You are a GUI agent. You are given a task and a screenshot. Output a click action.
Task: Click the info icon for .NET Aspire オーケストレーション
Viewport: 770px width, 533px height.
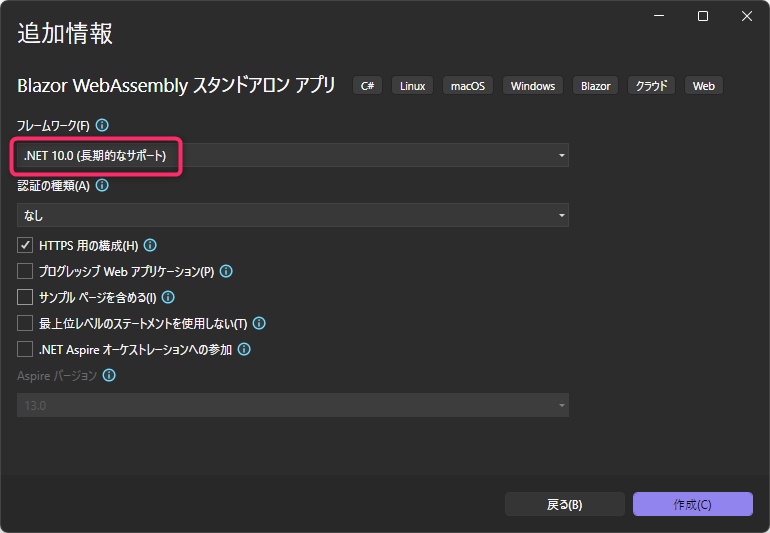pos(244,349)
